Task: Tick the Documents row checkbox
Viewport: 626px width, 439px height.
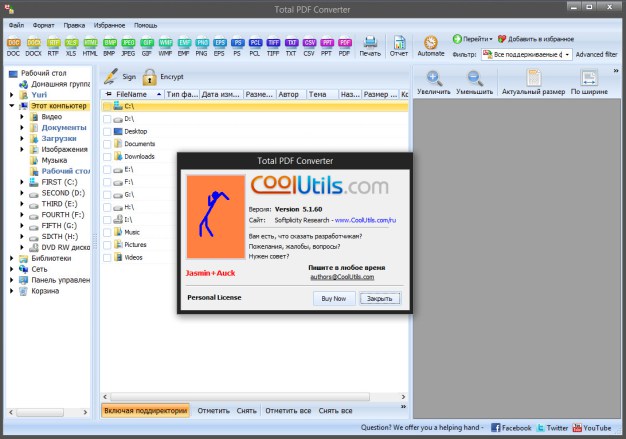Action: 107,144
